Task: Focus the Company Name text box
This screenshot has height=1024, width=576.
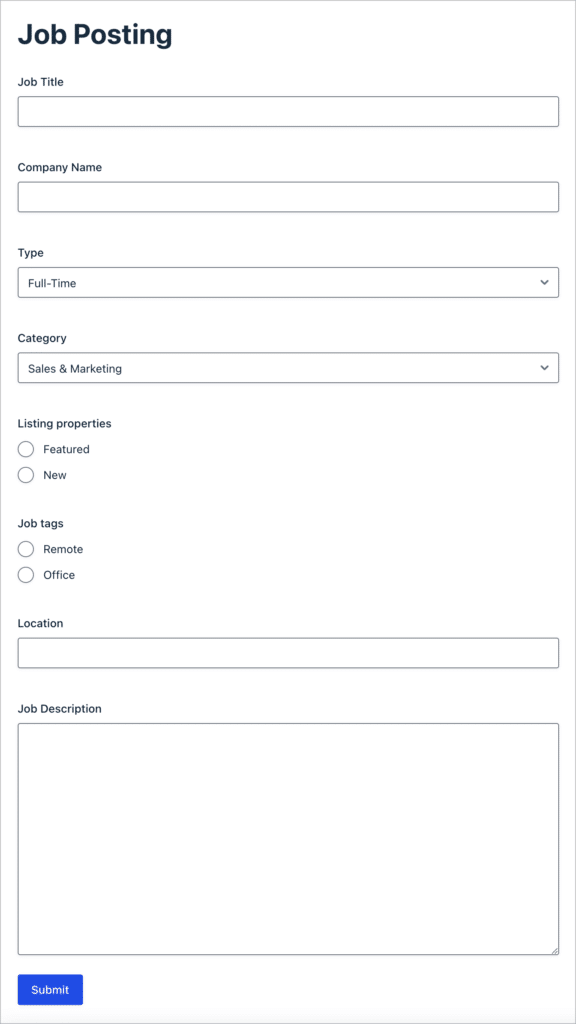Action: click(288, 197)
